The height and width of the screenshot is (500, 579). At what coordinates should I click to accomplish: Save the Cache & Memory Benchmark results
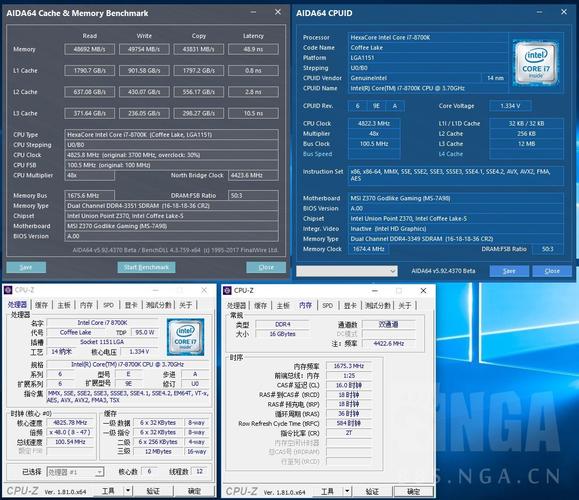coord(26,267)
